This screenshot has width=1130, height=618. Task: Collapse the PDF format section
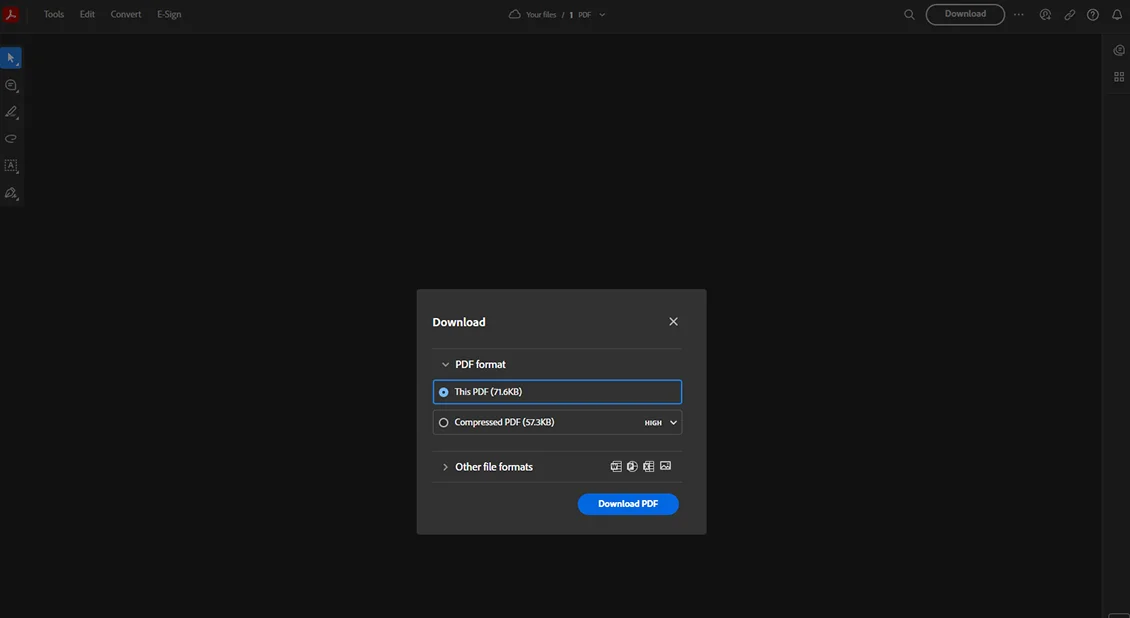[x=445, y=364]
